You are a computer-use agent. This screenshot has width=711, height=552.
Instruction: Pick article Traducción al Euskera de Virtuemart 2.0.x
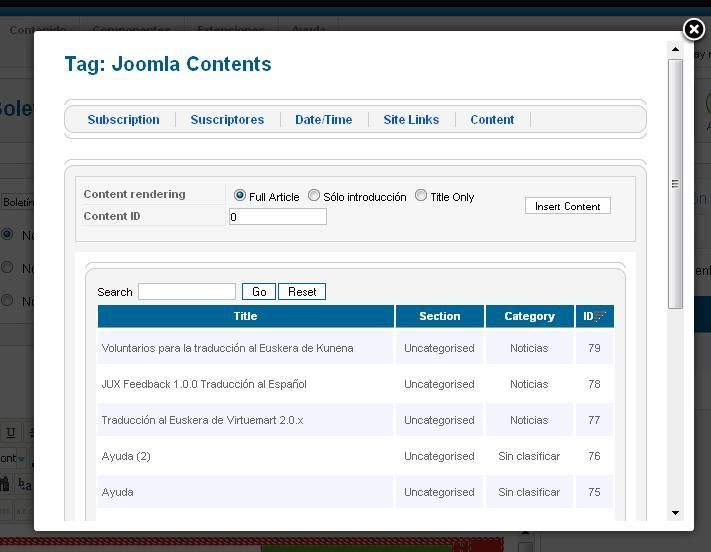click(x=202, y=420)
